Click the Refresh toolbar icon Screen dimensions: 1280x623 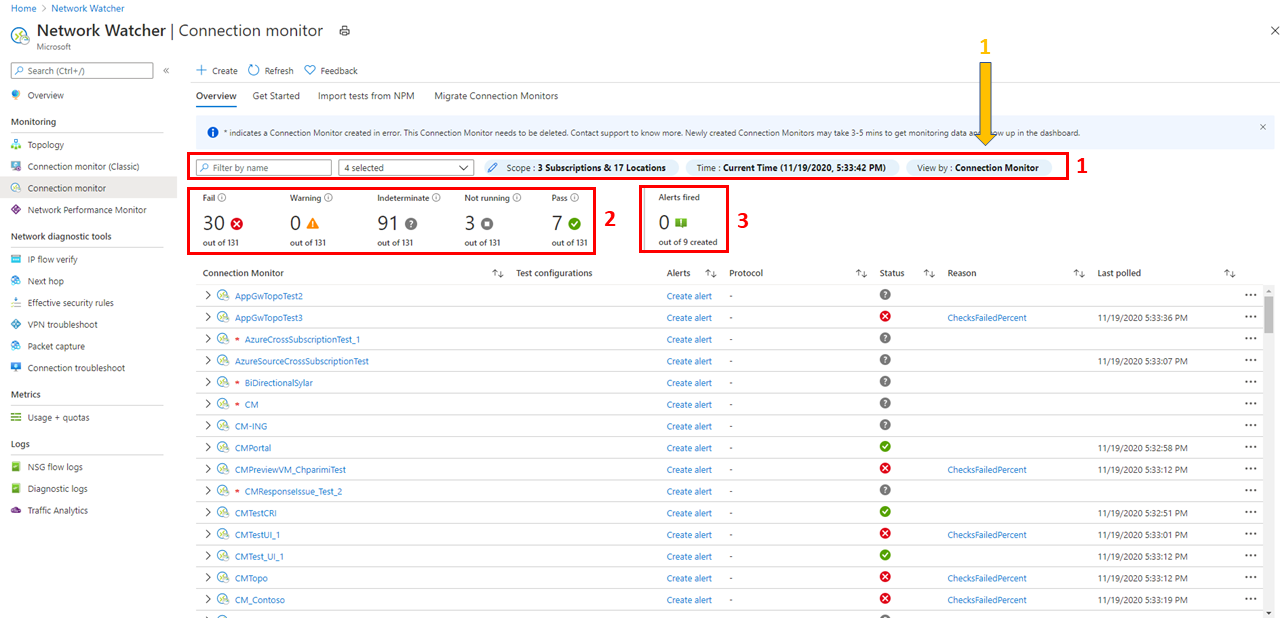point(254,70)
